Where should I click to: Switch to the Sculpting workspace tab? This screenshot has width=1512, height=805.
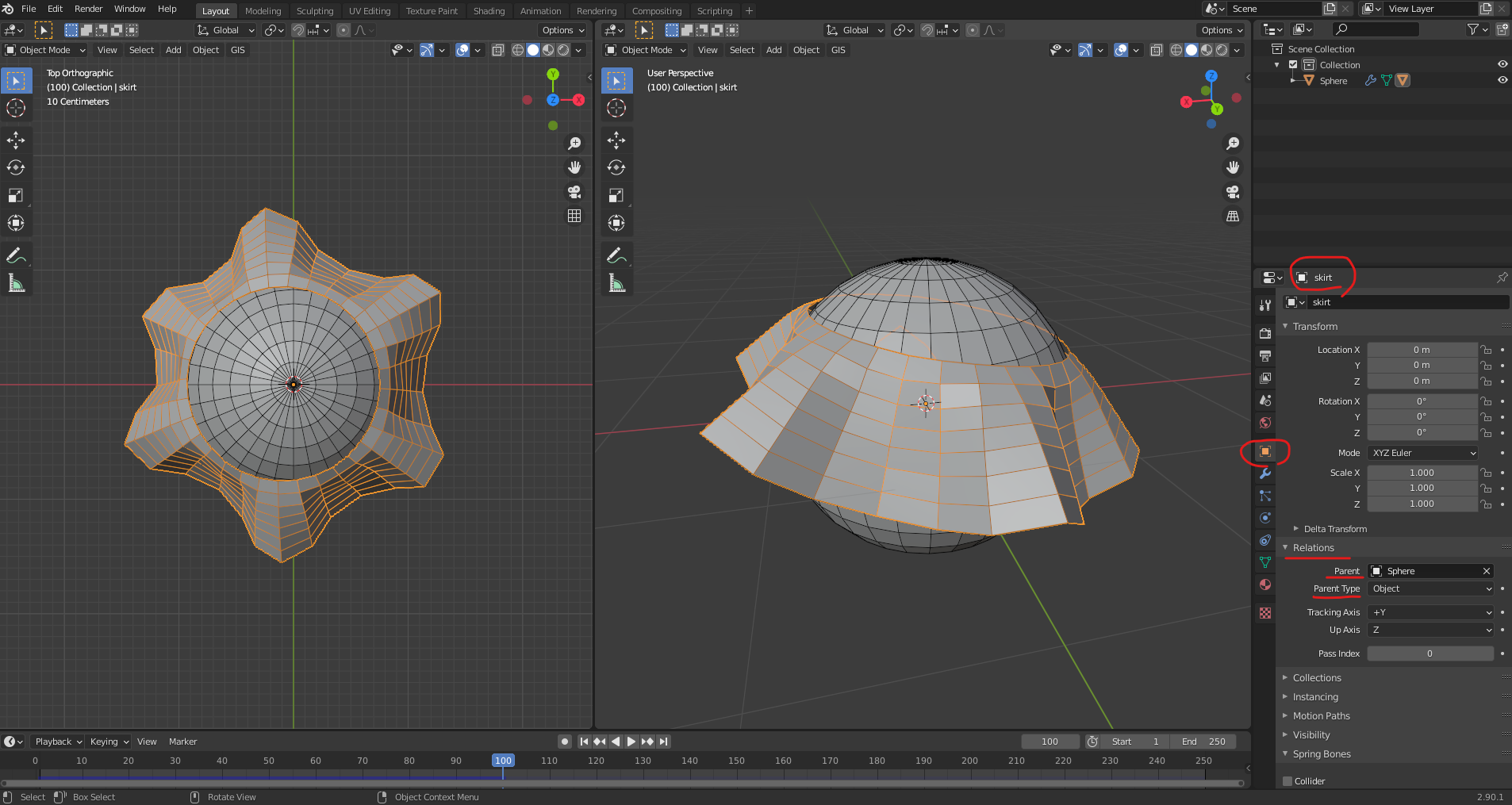[315, 11]
